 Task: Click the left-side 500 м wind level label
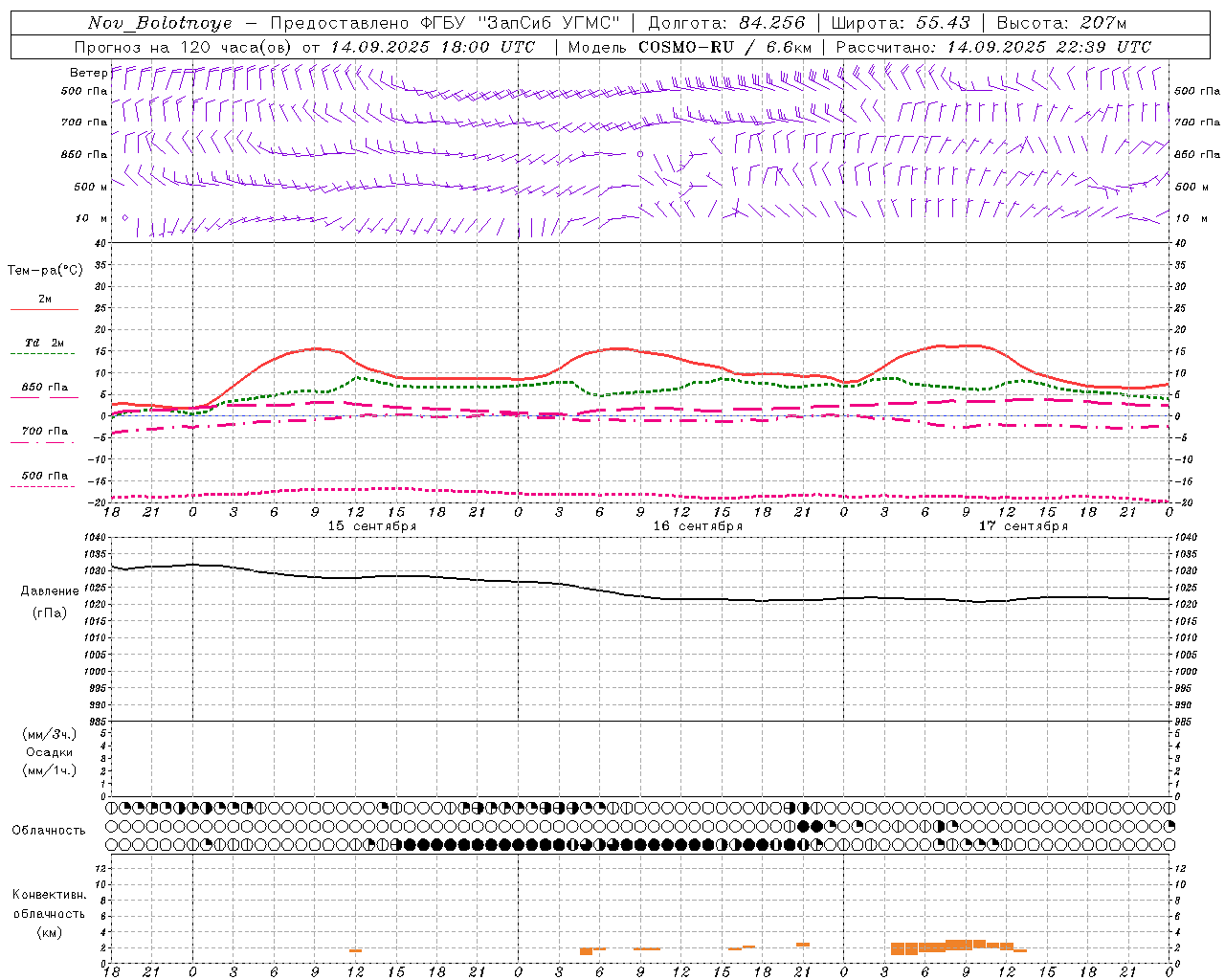click(90, 187)
